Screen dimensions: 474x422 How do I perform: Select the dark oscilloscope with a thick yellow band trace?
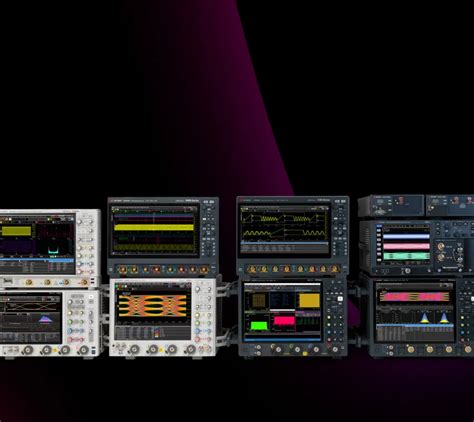[x=163, y=236]
